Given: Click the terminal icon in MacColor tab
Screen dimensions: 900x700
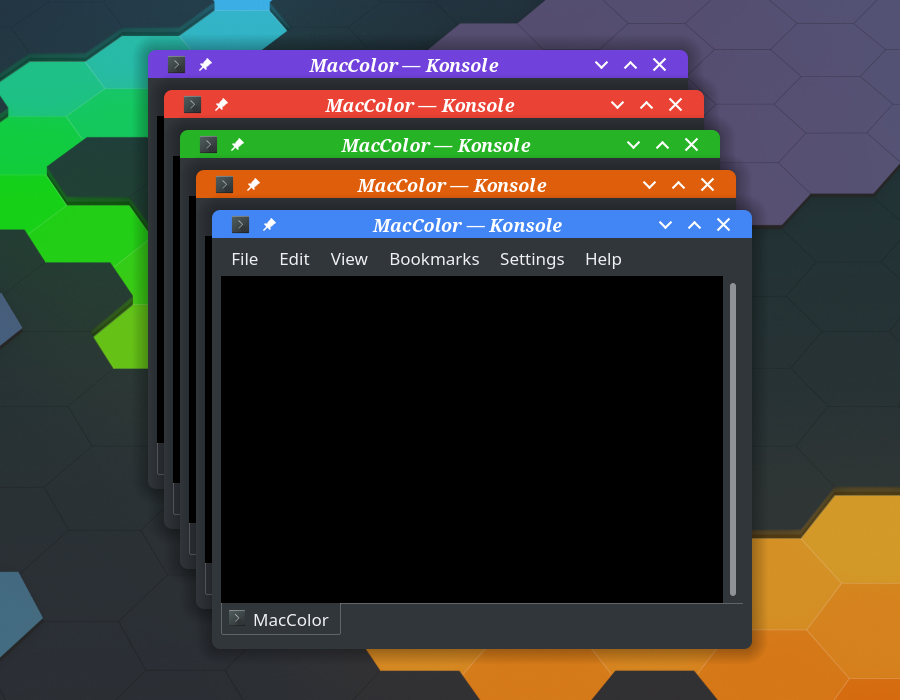Looking at the screenshot, I should tap(237, 618).
